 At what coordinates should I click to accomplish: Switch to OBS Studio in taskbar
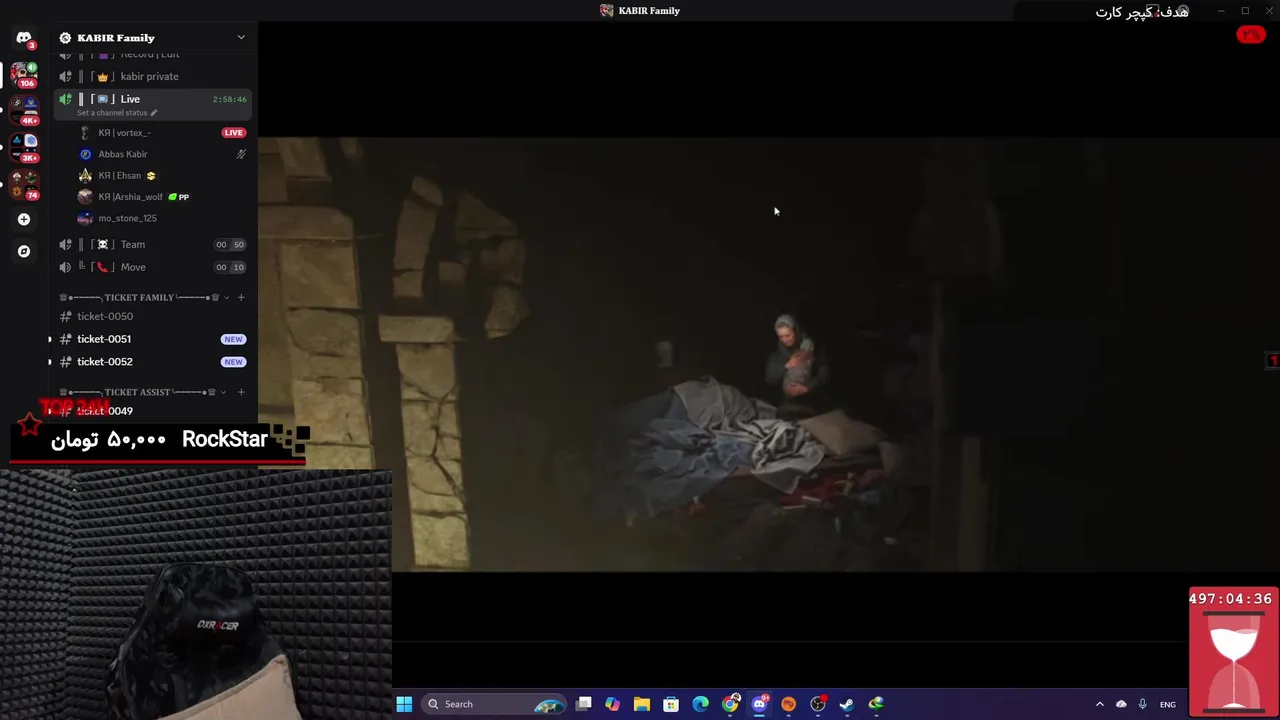tap(818, 704)
